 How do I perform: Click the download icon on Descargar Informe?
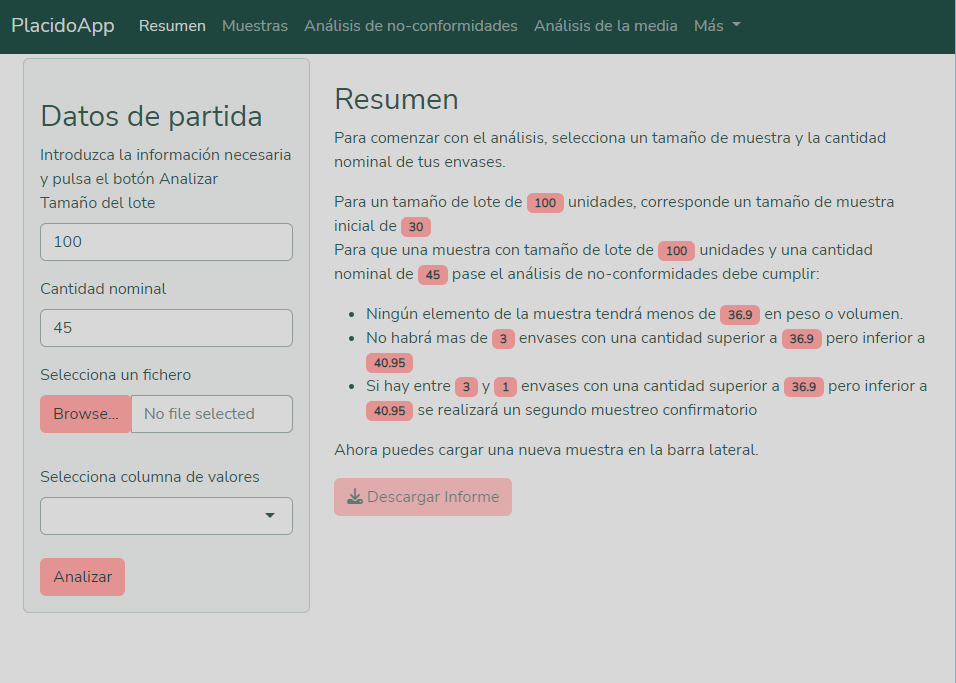355,497
